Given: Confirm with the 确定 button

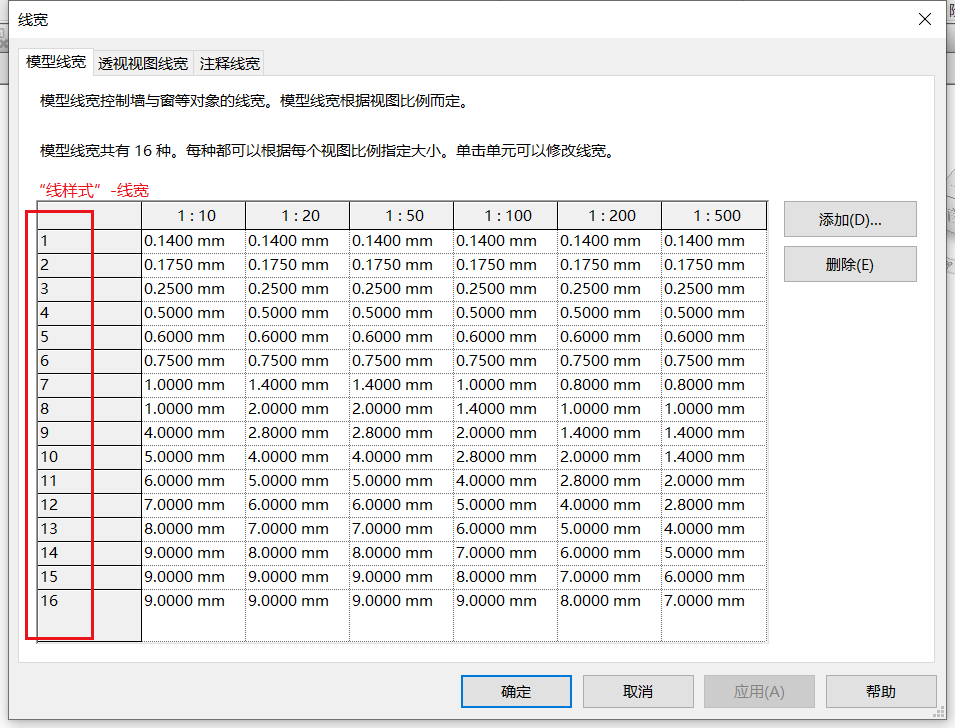Looking at the screenshot, I should tap(516, 691).
